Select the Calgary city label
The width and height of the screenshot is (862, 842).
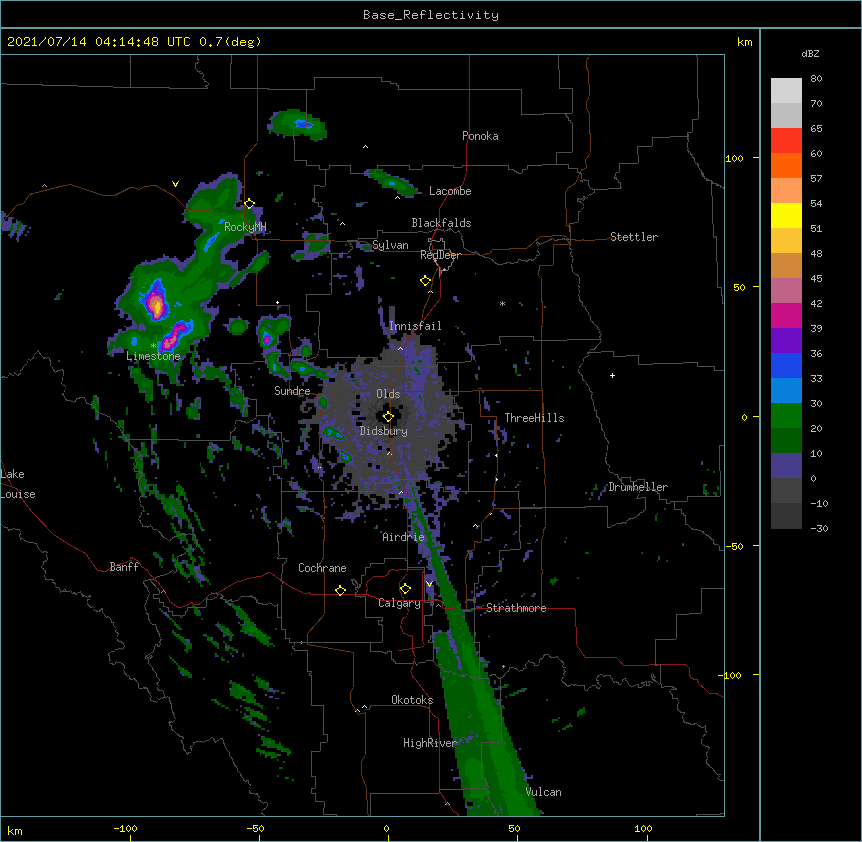coord(399,603)
